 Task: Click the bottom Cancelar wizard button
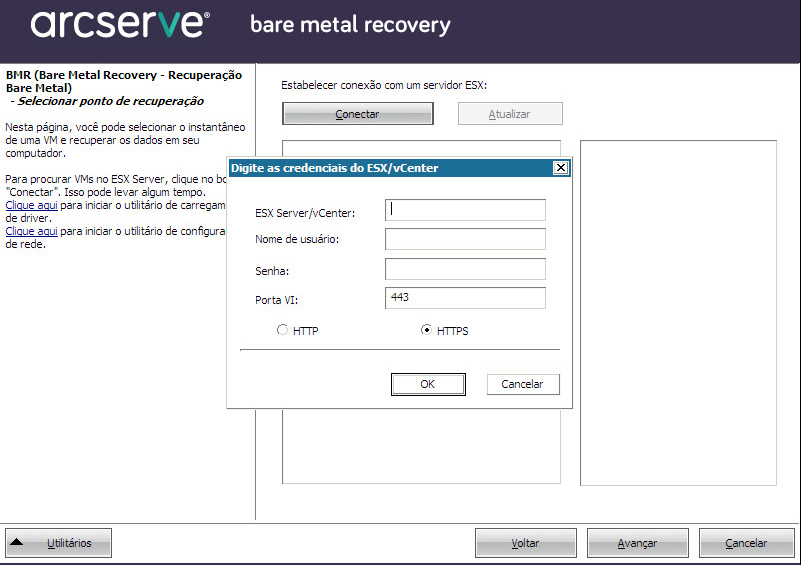pos(746,543)
